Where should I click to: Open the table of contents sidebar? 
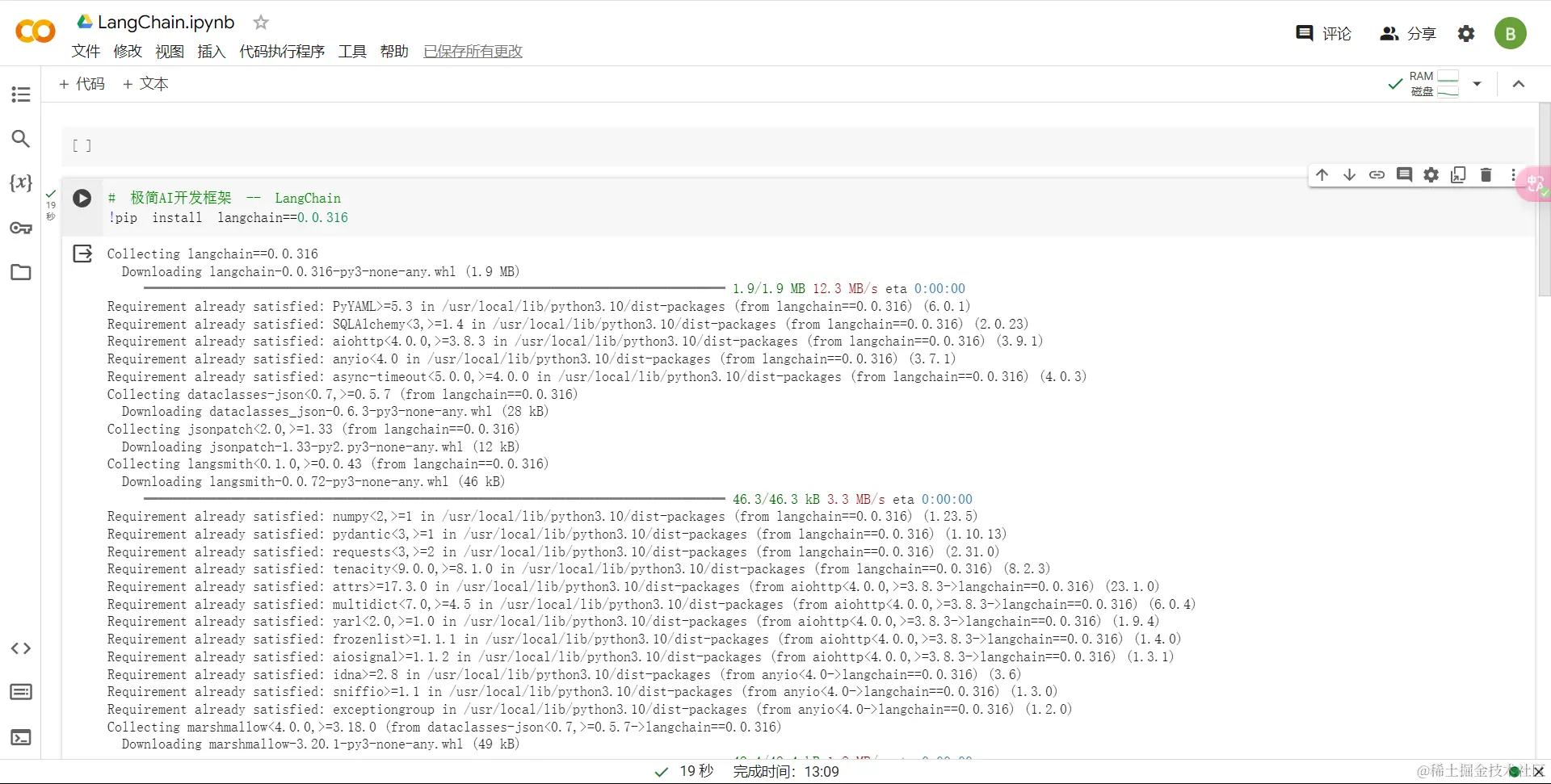coord(21,94)
